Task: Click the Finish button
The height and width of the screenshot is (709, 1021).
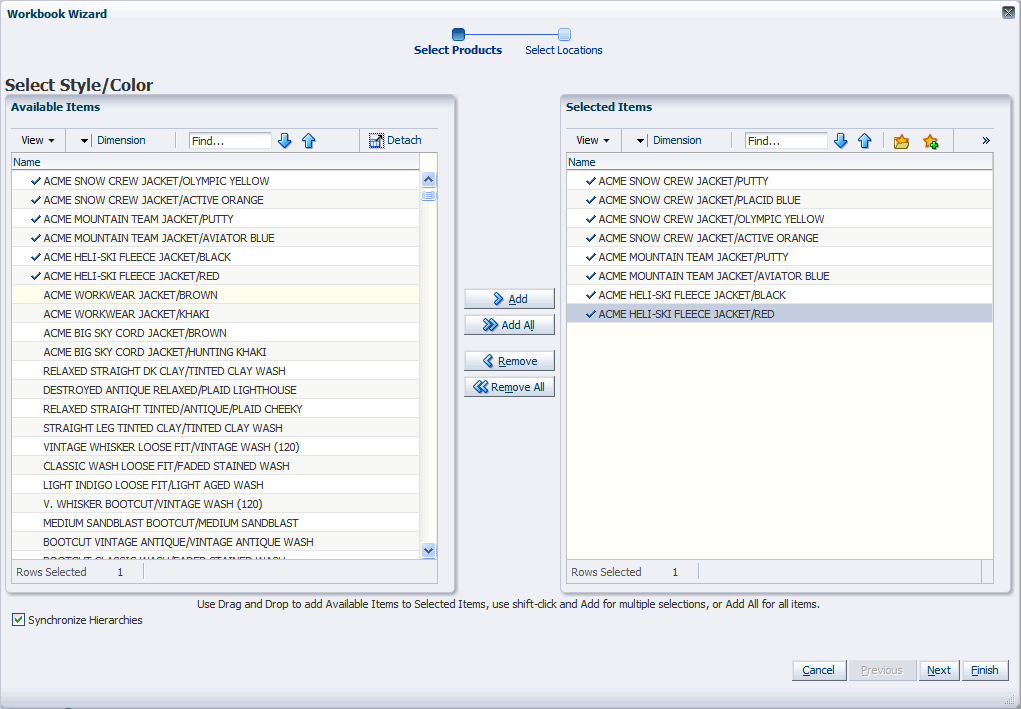Action: [x=985, y=670]
